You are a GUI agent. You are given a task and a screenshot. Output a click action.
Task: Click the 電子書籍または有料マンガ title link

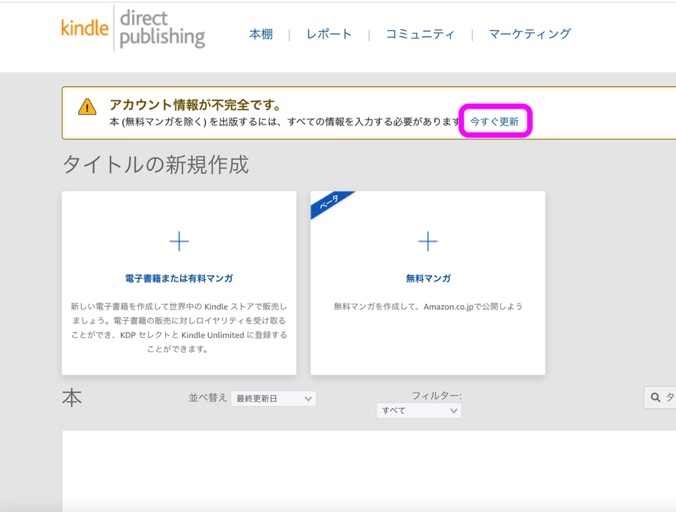tap(179, 278)
